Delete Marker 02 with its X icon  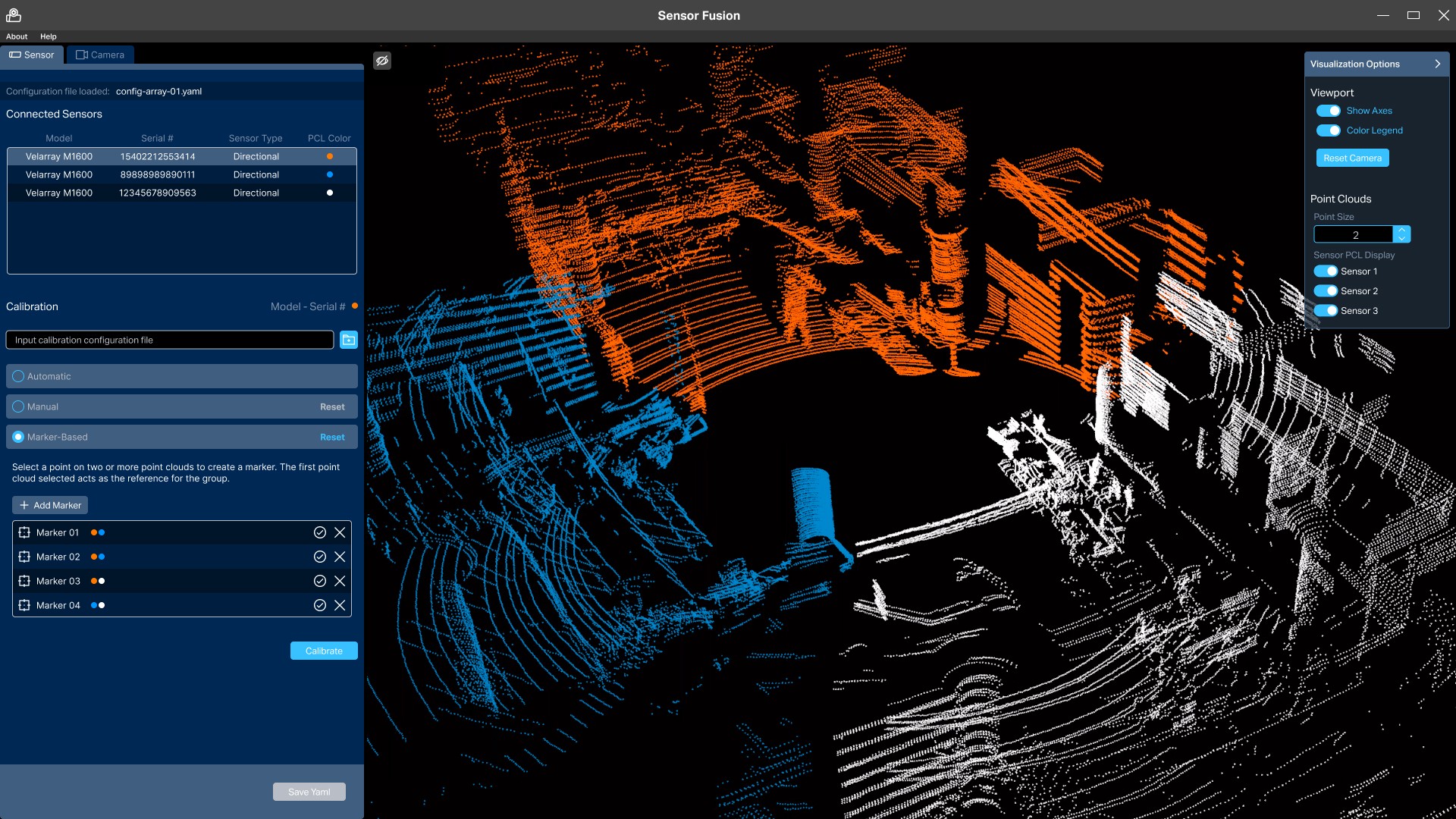[340, 557]
